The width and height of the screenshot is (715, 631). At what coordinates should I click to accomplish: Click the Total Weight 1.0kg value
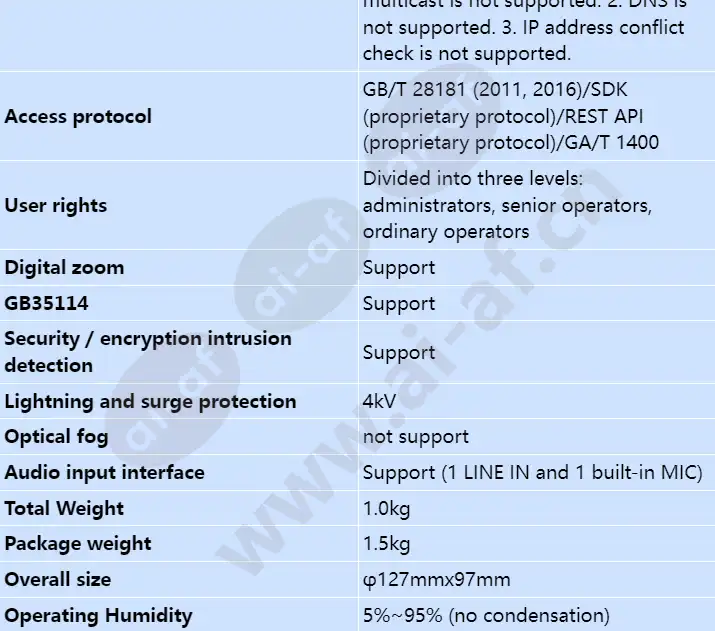[x=387, y=508]
